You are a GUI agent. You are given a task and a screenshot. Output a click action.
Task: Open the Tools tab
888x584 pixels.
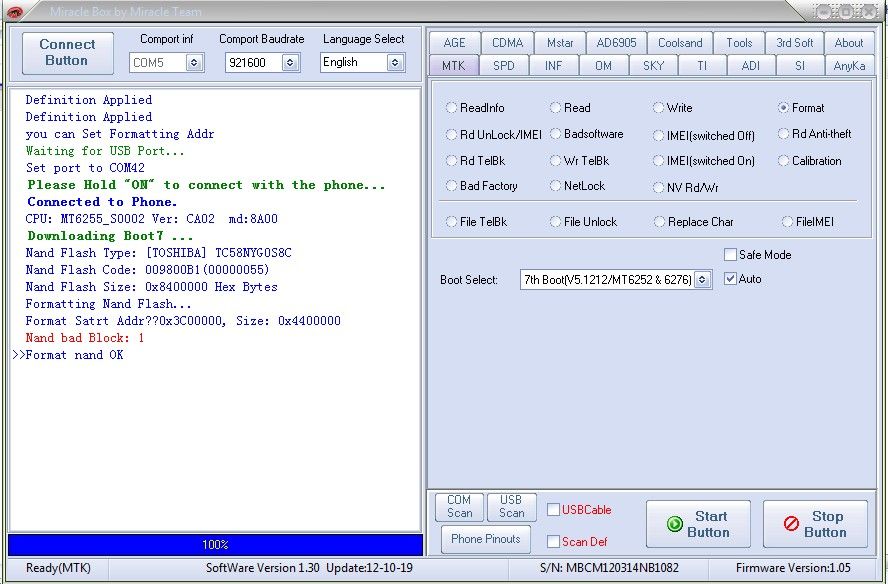739,42
